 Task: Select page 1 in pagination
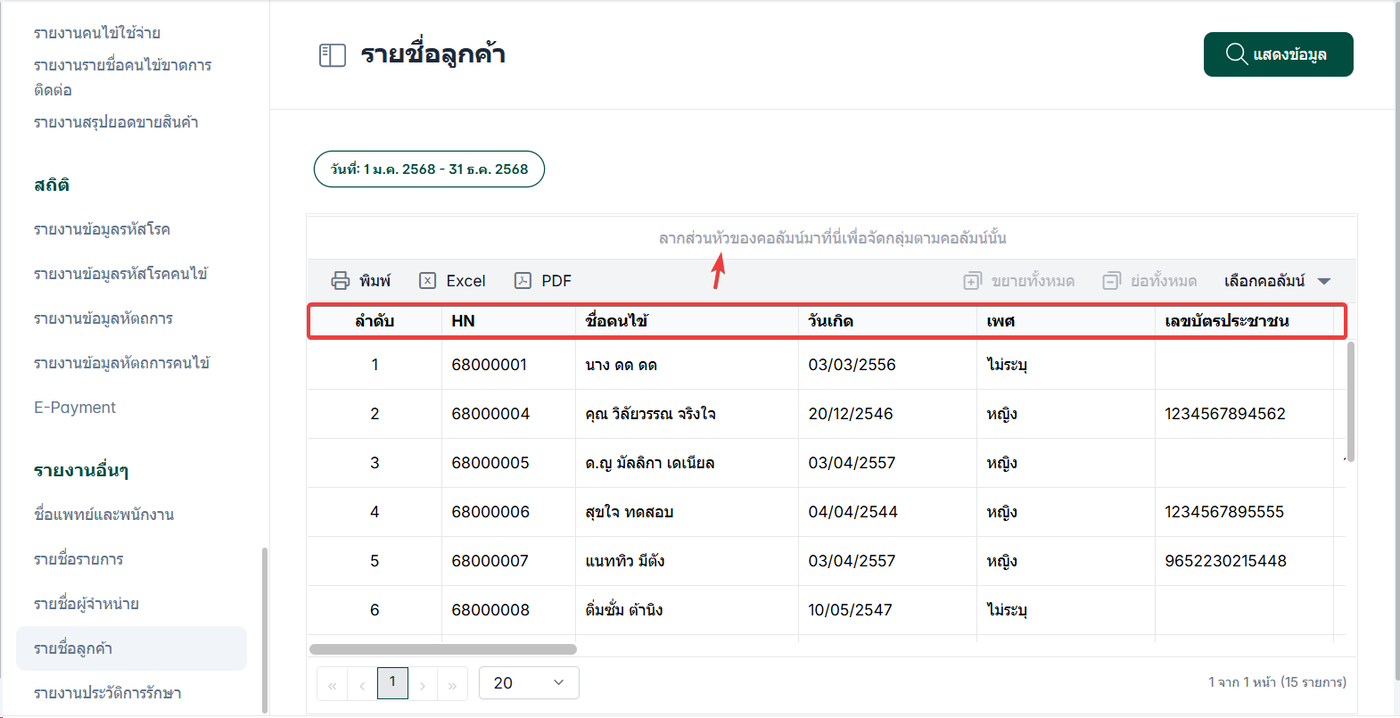pyautogui.click(x=392, y=683)
